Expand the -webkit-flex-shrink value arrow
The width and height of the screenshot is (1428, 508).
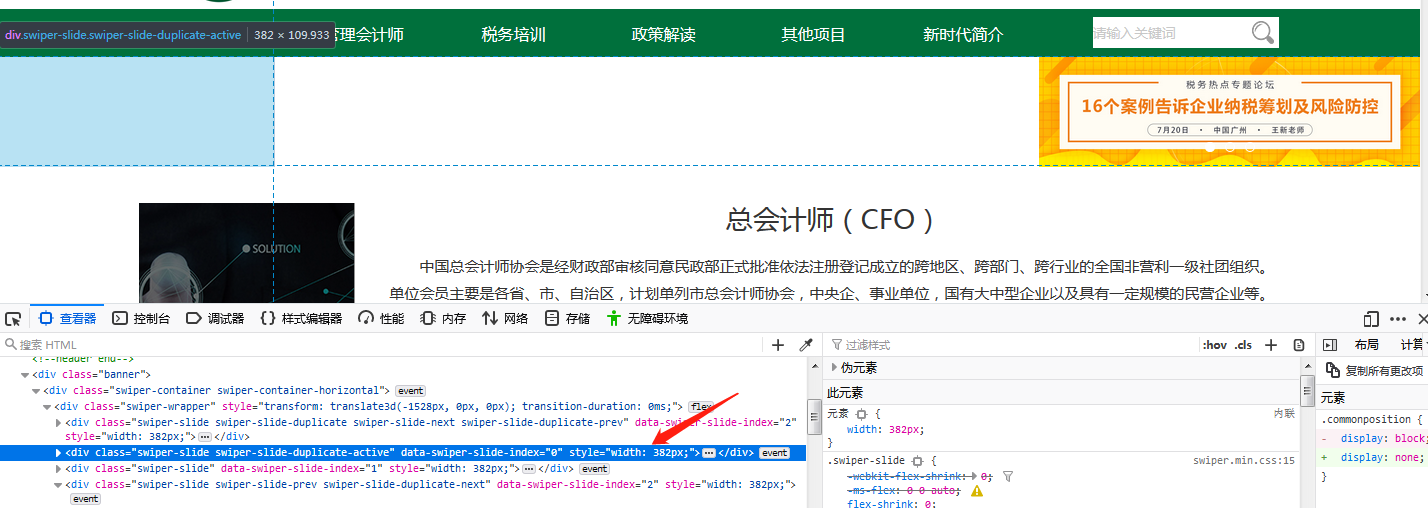[972, 476]
